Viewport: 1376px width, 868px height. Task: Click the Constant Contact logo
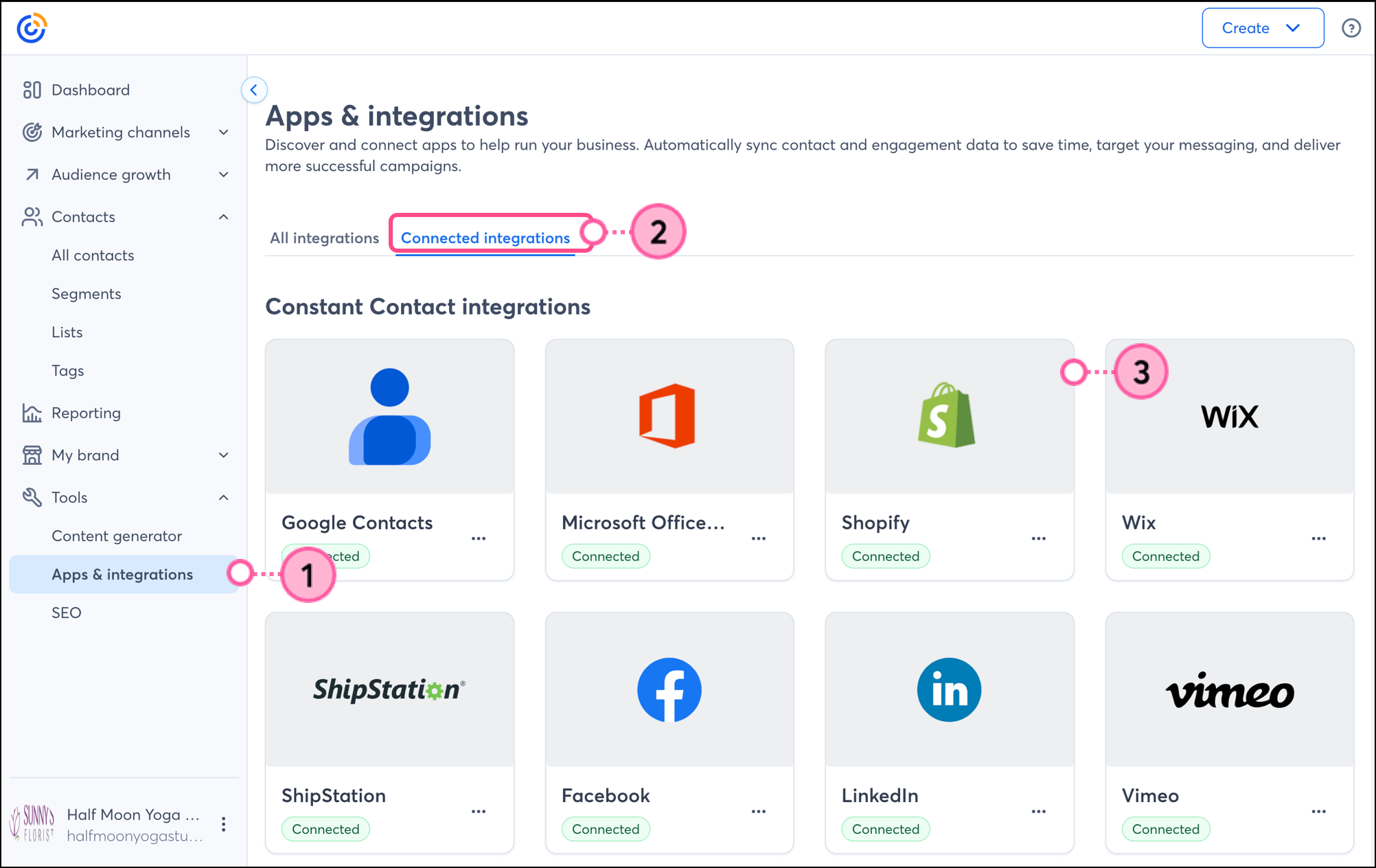[32, 28]
